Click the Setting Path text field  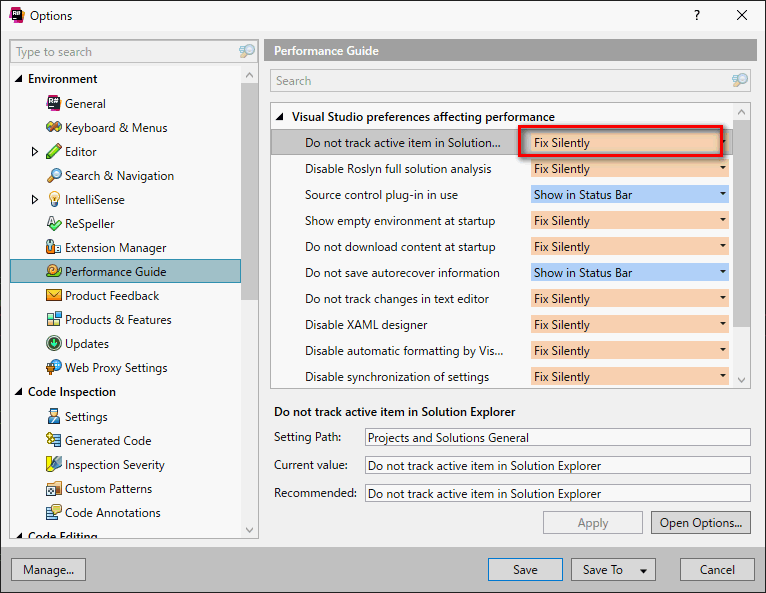(557, 437)
